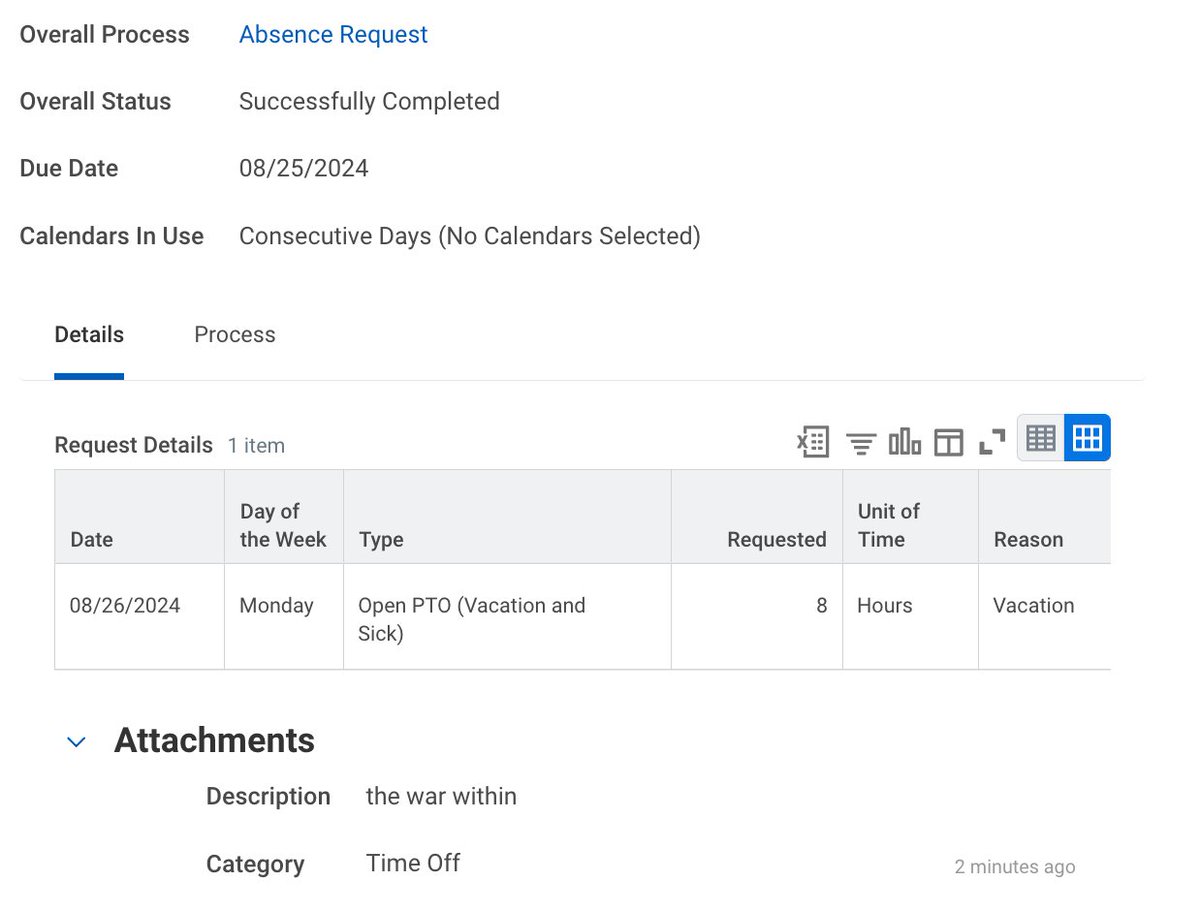Click the due date 08/25/2024 value
Viewport: 1200px width, 912px height.
[x=304, y=169]
